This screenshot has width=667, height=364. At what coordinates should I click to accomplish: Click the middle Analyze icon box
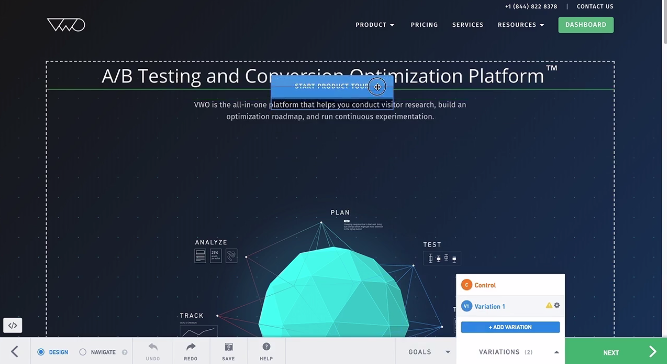[216, 256]
